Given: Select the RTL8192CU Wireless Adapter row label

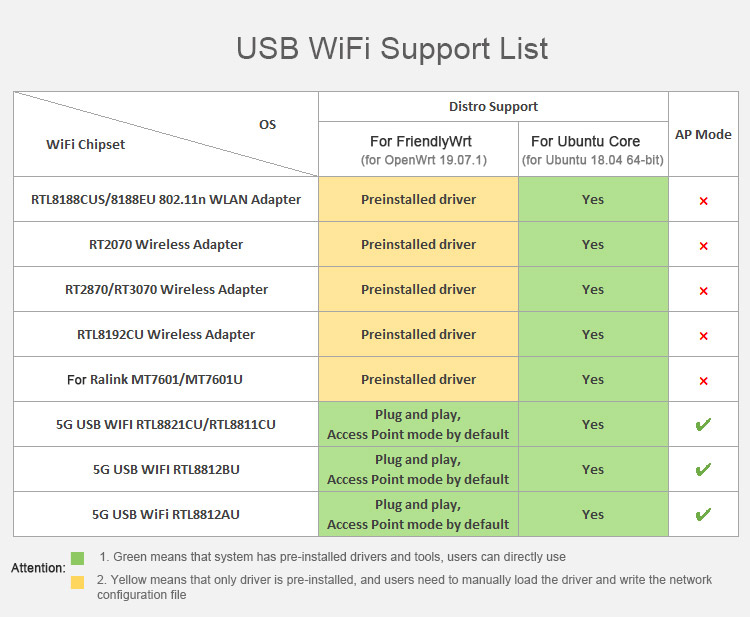Looking at the screenshot, I should 166,334.
